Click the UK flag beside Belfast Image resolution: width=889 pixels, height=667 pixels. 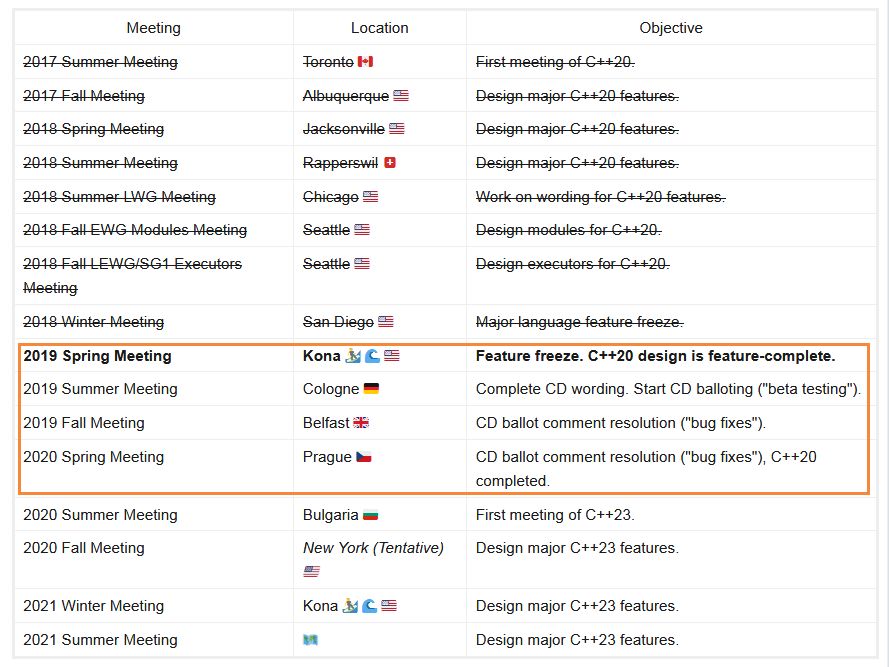(x=361, y=423)
